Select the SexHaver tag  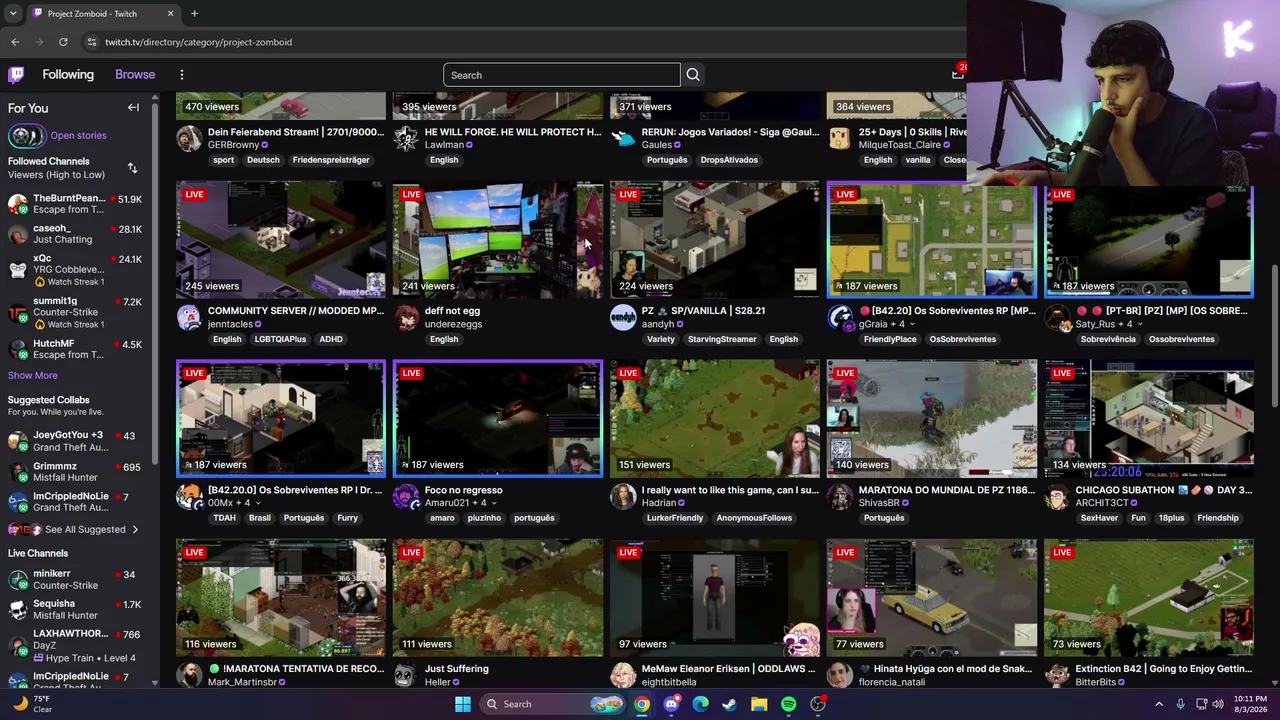(1099, 518)
